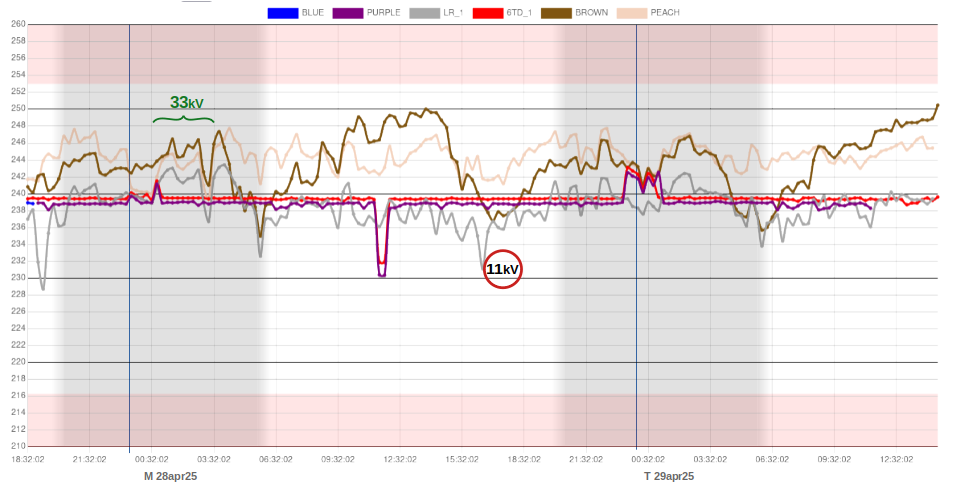Click the first 21:32:02 time tick
The width and height of the screenshot is (958, 494).
click(90, 459)
